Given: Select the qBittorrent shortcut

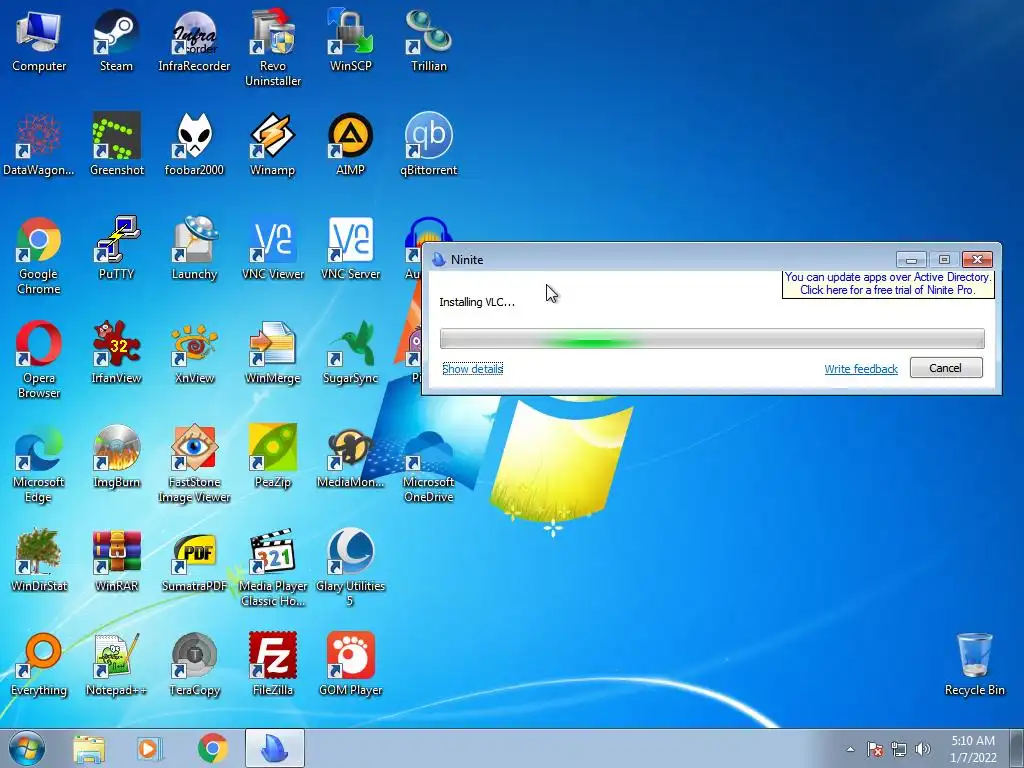Looking at the screenshot, I should [428, 145].
